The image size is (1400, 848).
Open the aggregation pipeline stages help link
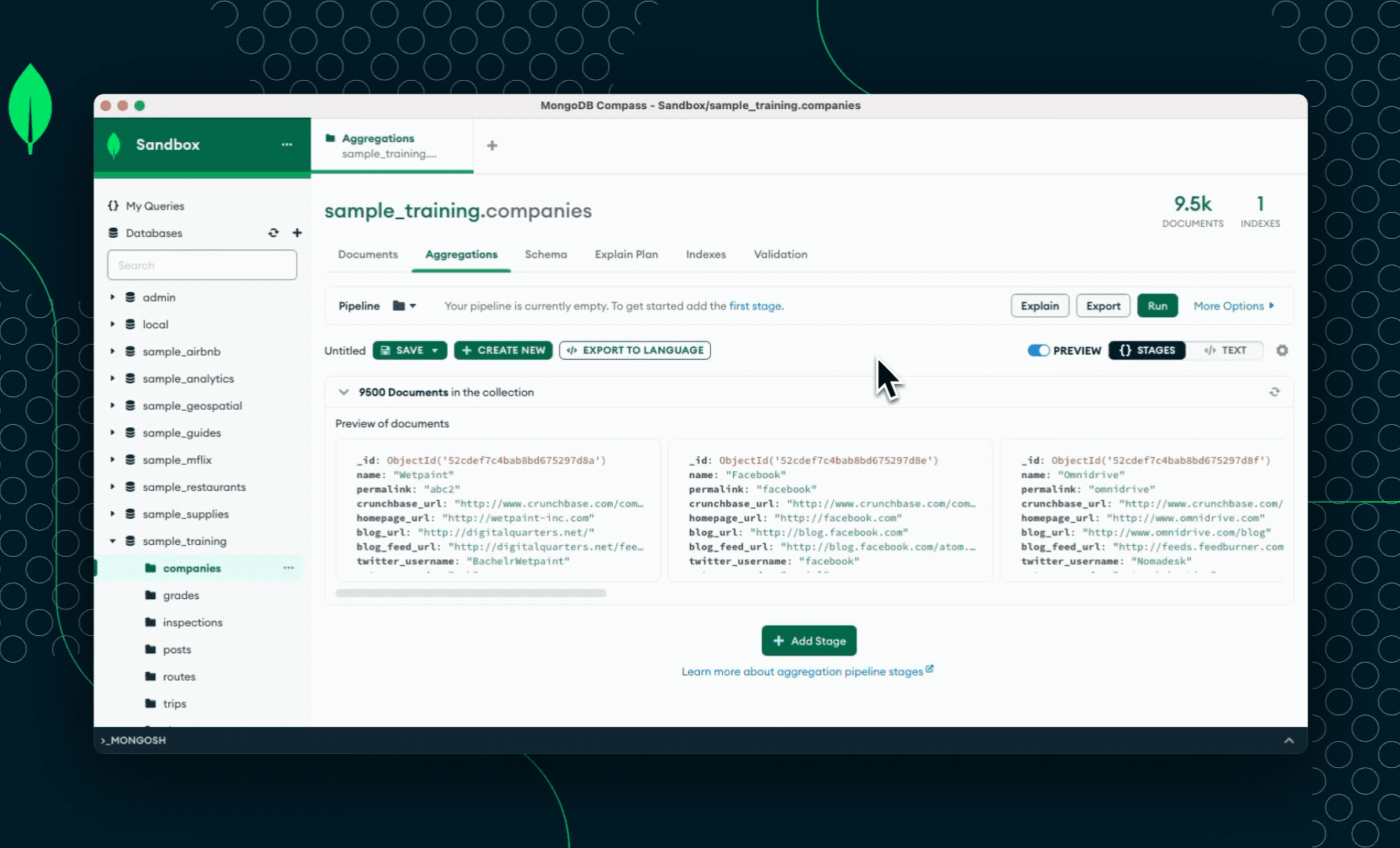(x=807, y=671)
